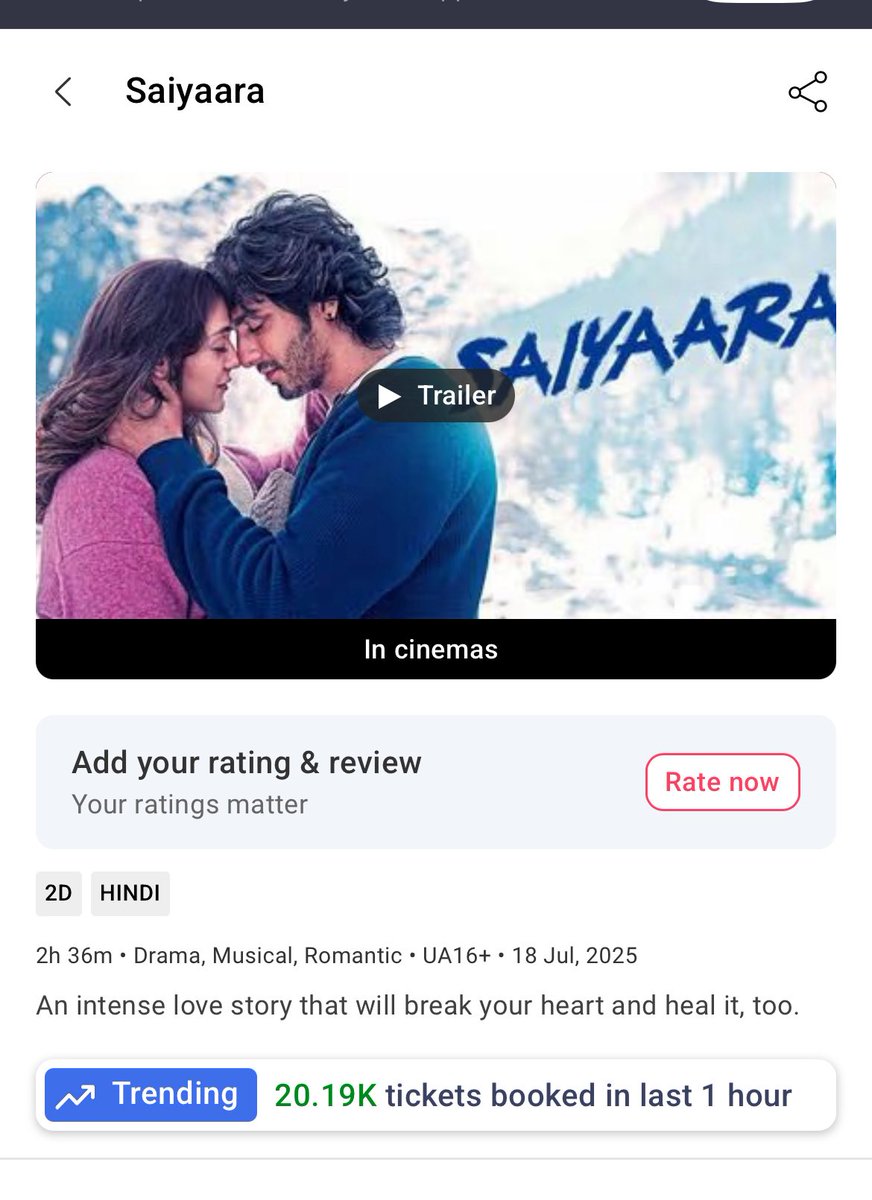This screenshot has width=872, height=1200.
Task: Tap the 2h 36m runtime text
Action: tap(74, 955)
